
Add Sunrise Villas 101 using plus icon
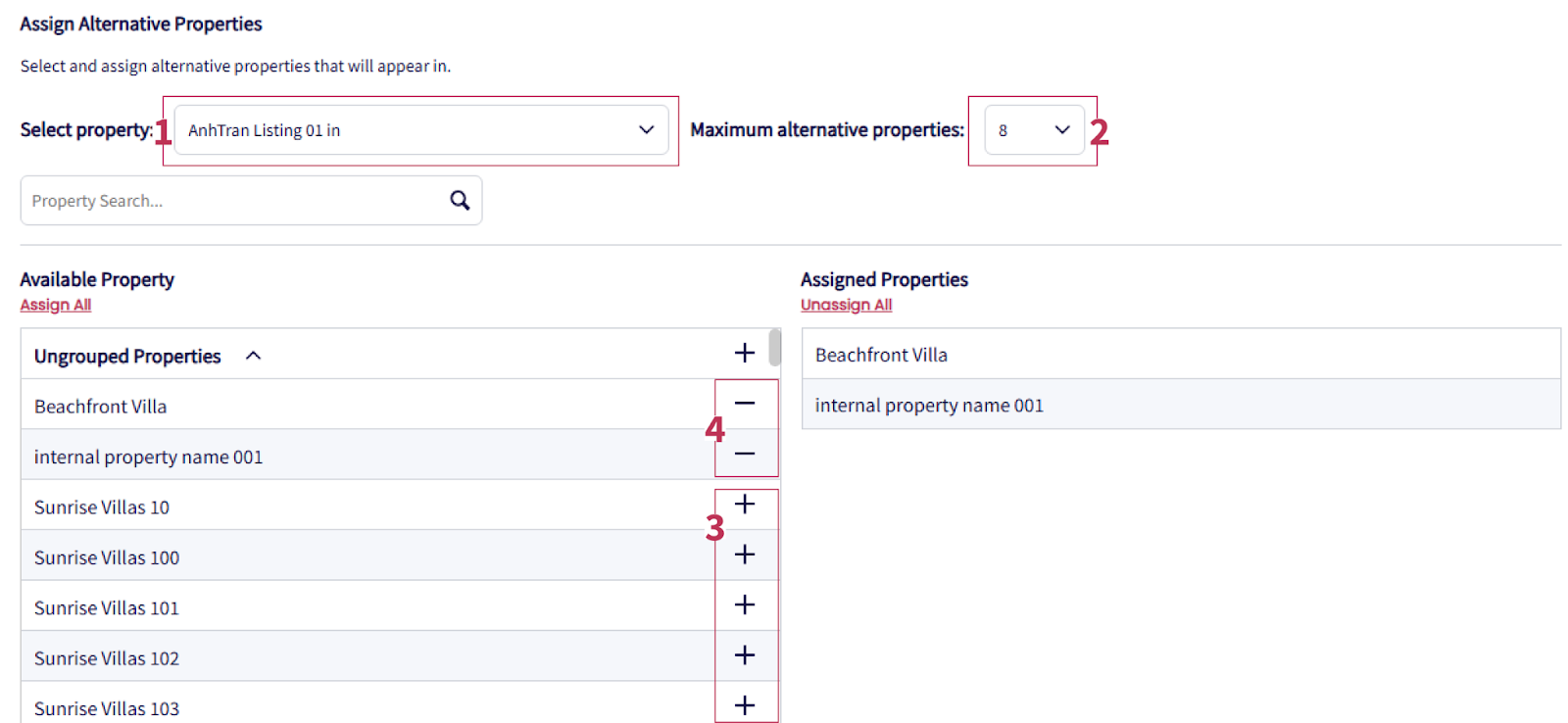click(745, 605)
